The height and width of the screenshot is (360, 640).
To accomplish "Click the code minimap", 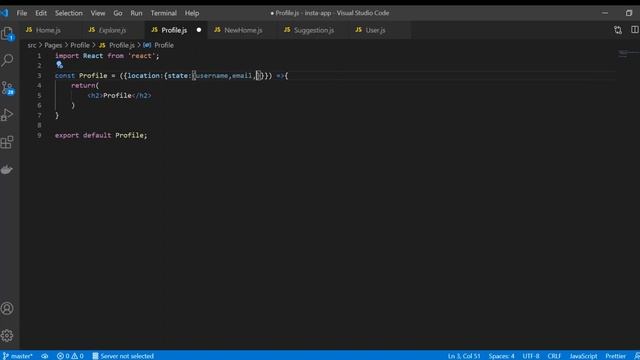I will 627,54.
